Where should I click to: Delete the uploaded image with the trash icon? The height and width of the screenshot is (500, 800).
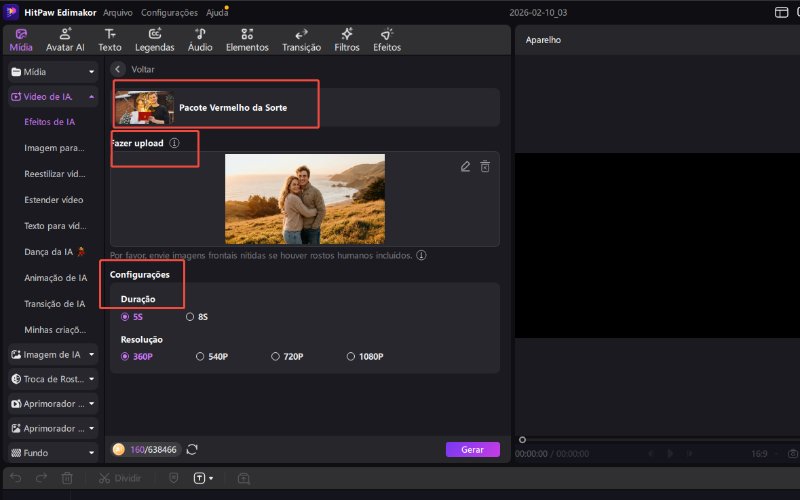(485, 166)
